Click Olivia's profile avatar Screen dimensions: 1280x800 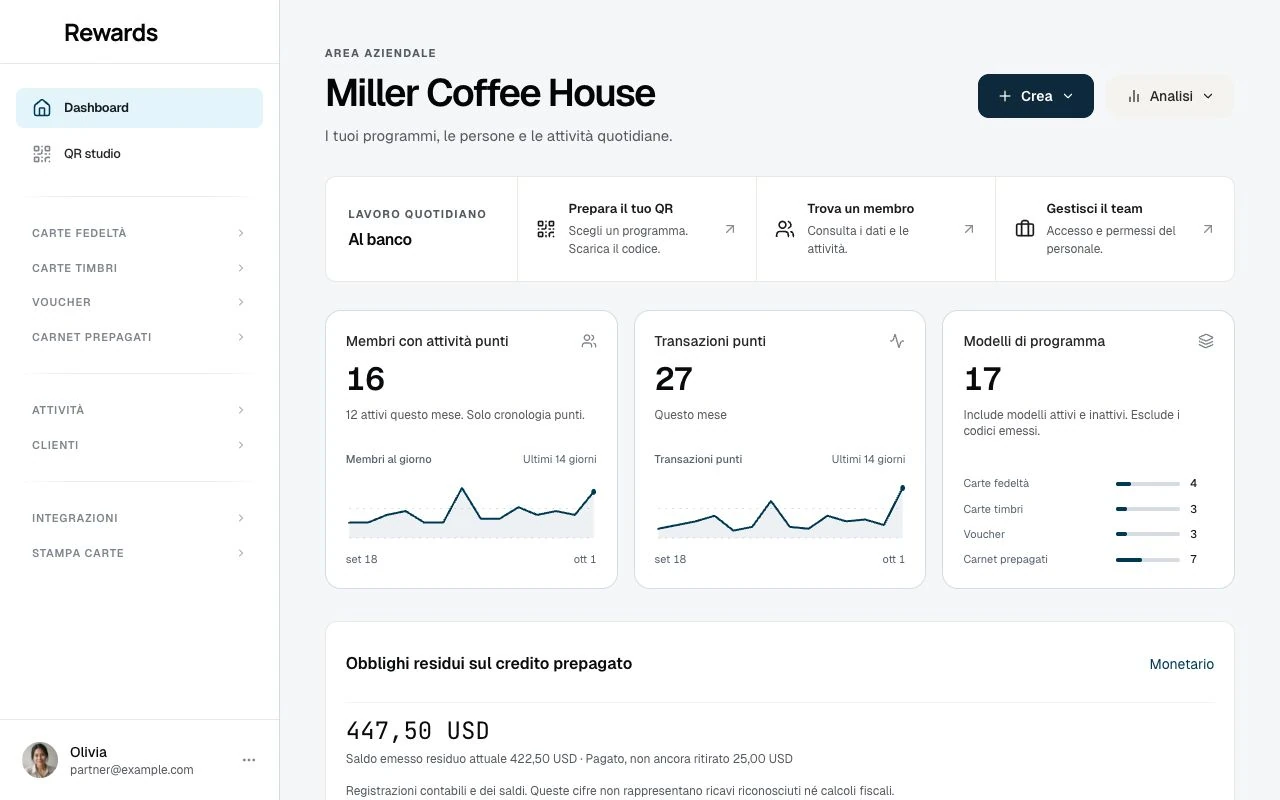40,760
